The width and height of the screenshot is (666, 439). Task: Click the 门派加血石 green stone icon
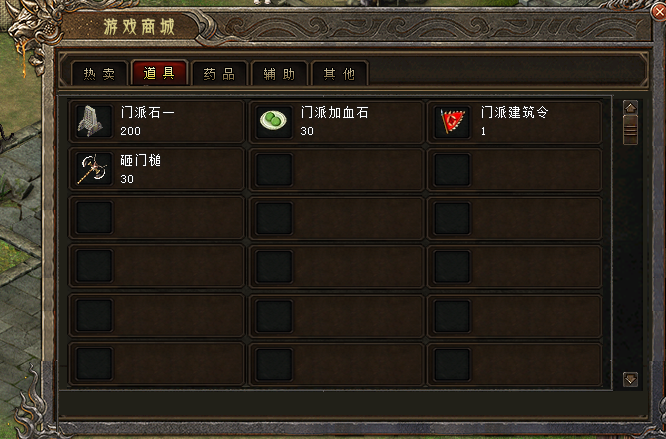click(274, 121)
